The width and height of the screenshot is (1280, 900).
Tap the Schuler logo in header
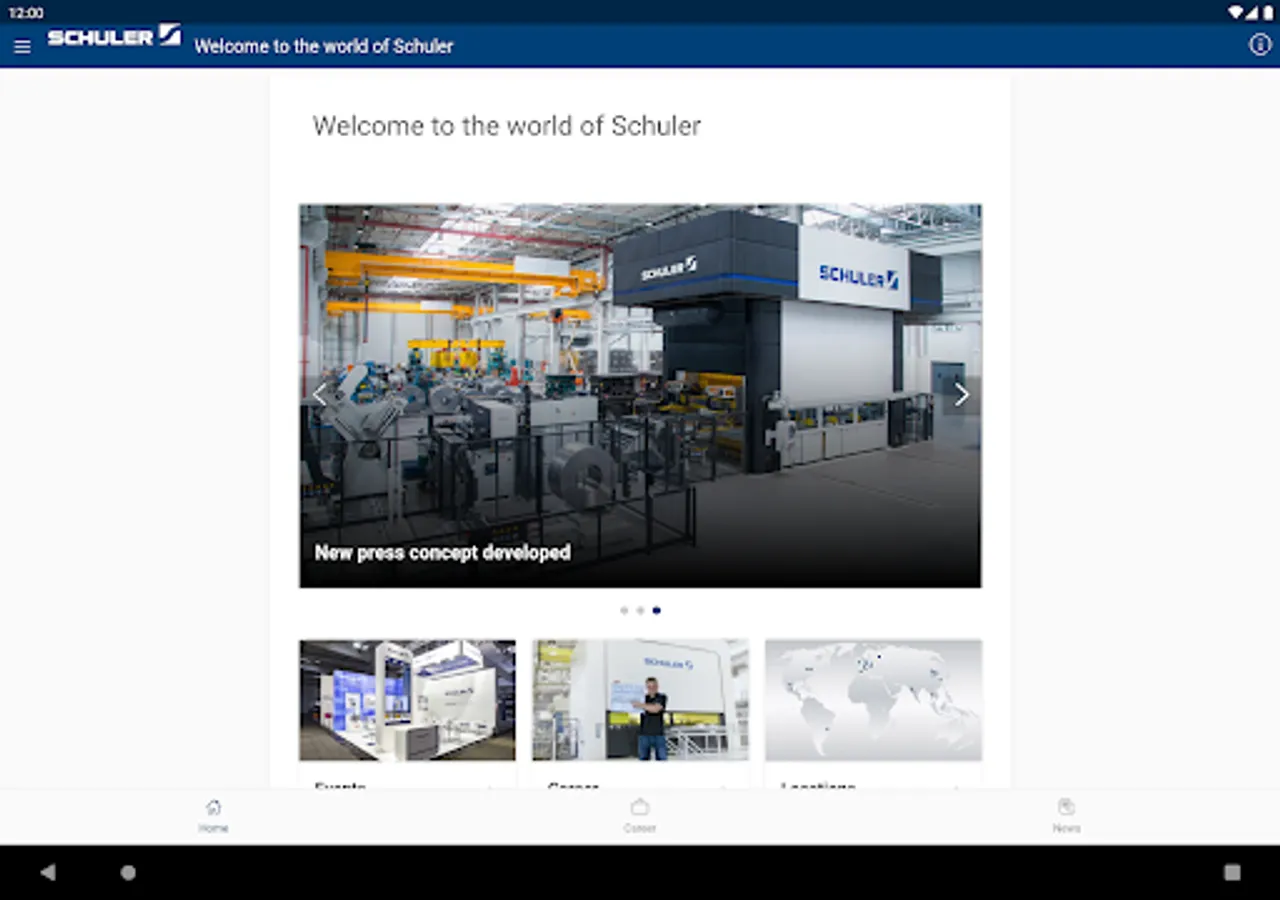tap(114, 36)
